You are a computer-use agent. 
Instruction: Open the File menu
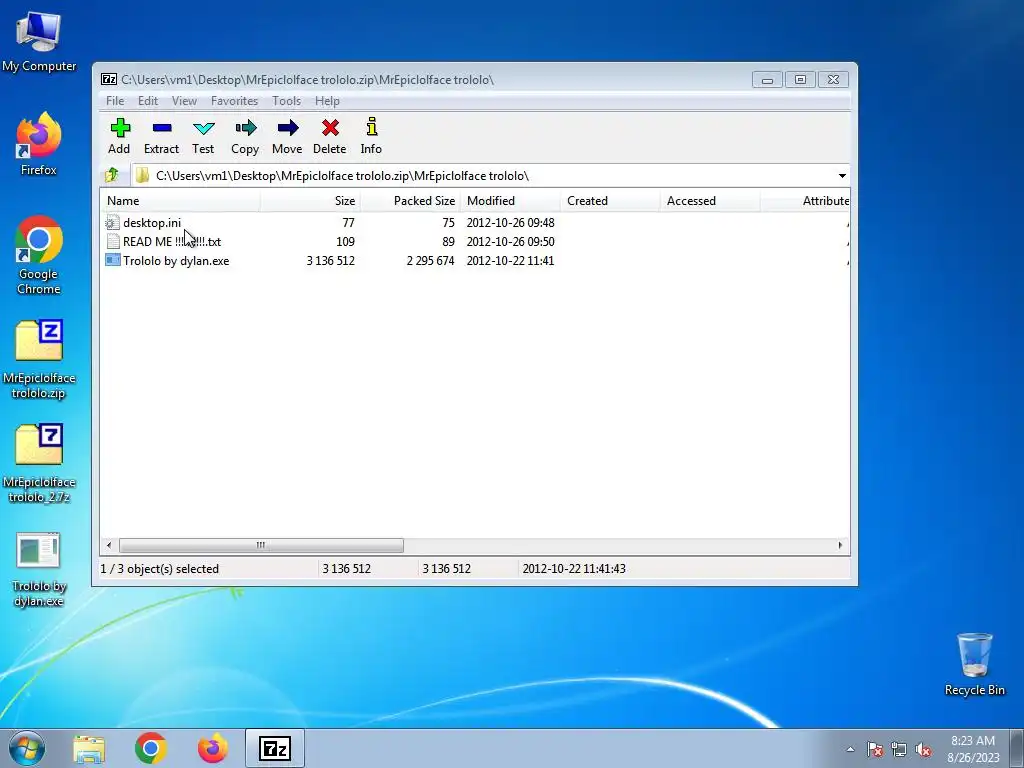click(x=115, y=101)
